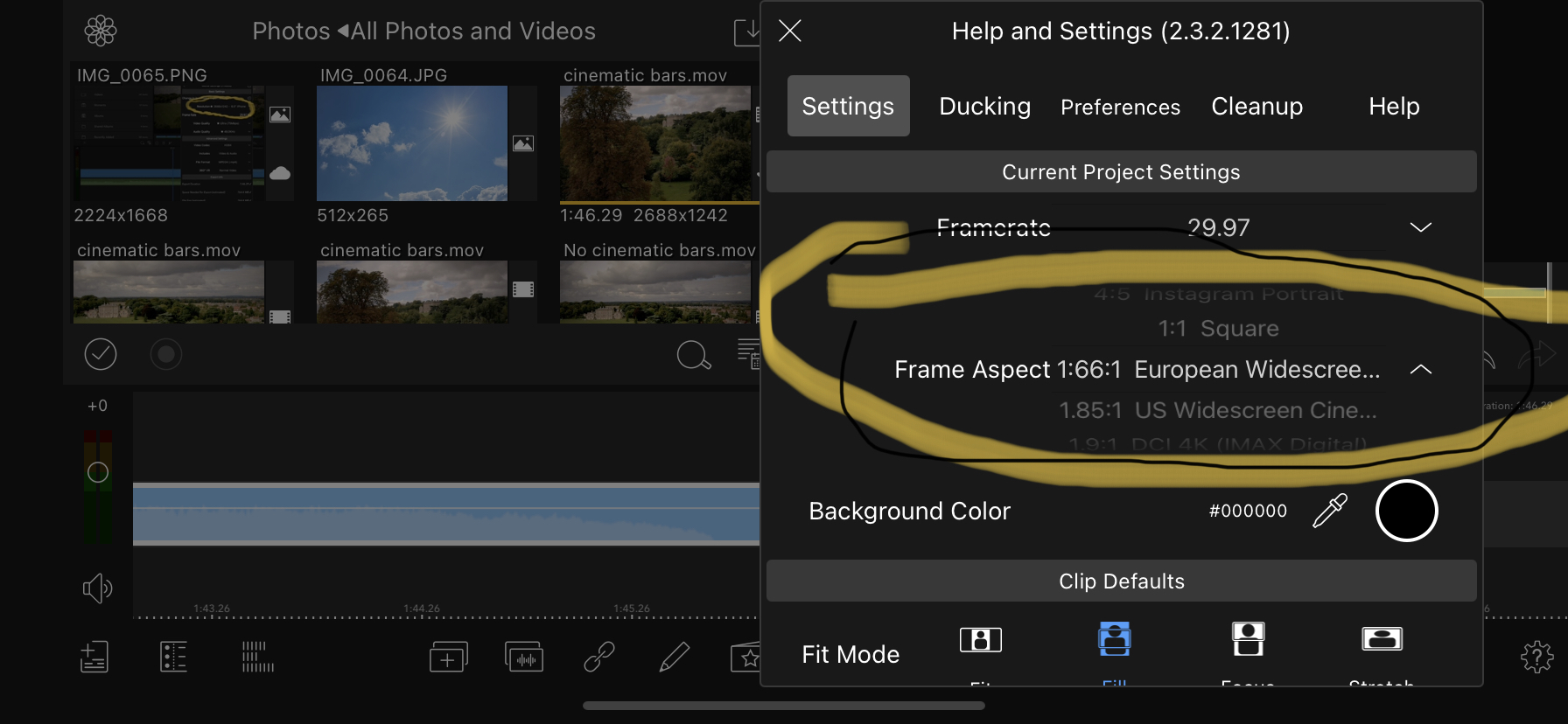Screen dimensions: 1568x724
Task: Toggle the checkmark multi-select circle
Action: coord(101,354)
